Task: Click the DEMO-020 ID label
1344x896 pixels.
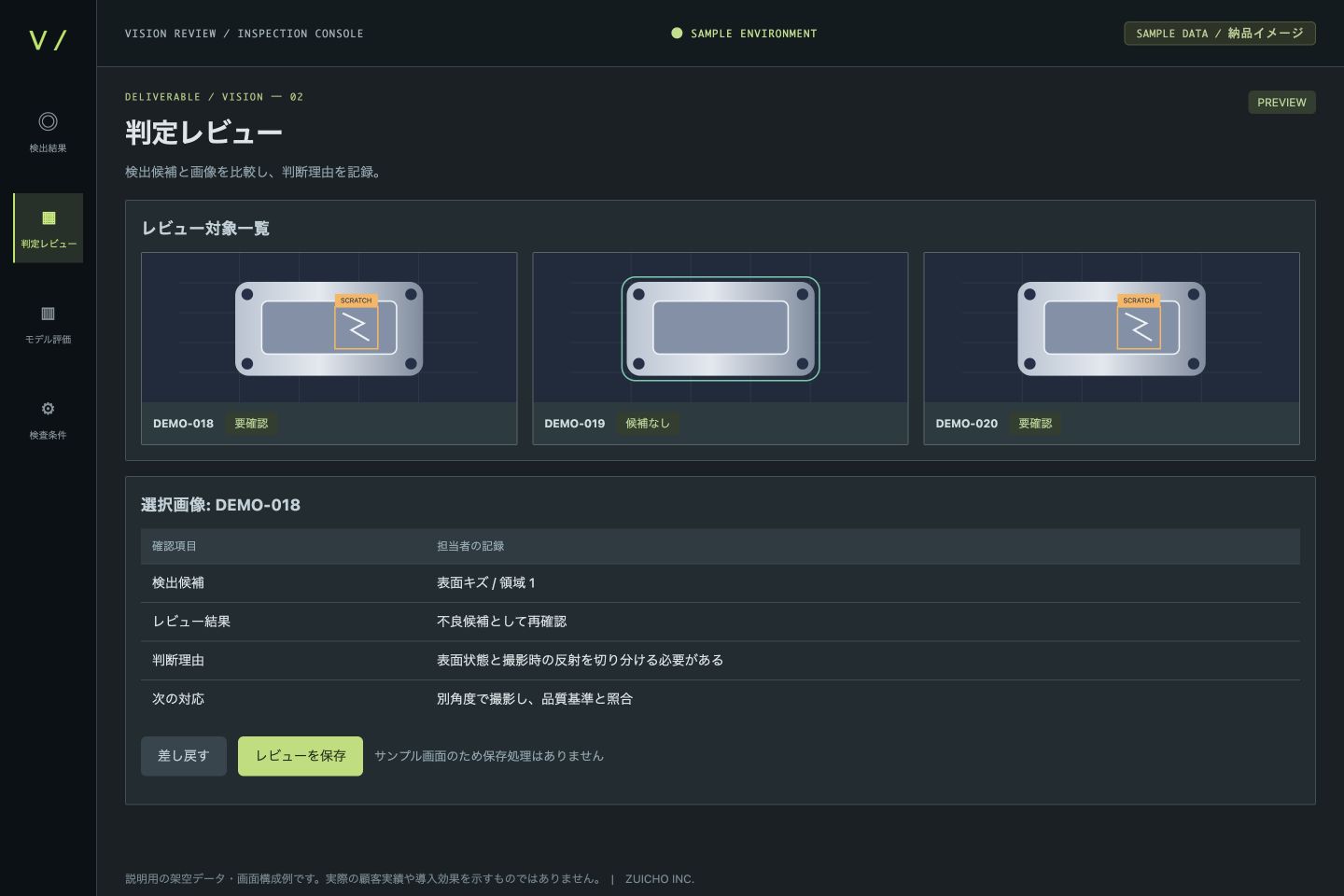Action: tap(967, 424)
